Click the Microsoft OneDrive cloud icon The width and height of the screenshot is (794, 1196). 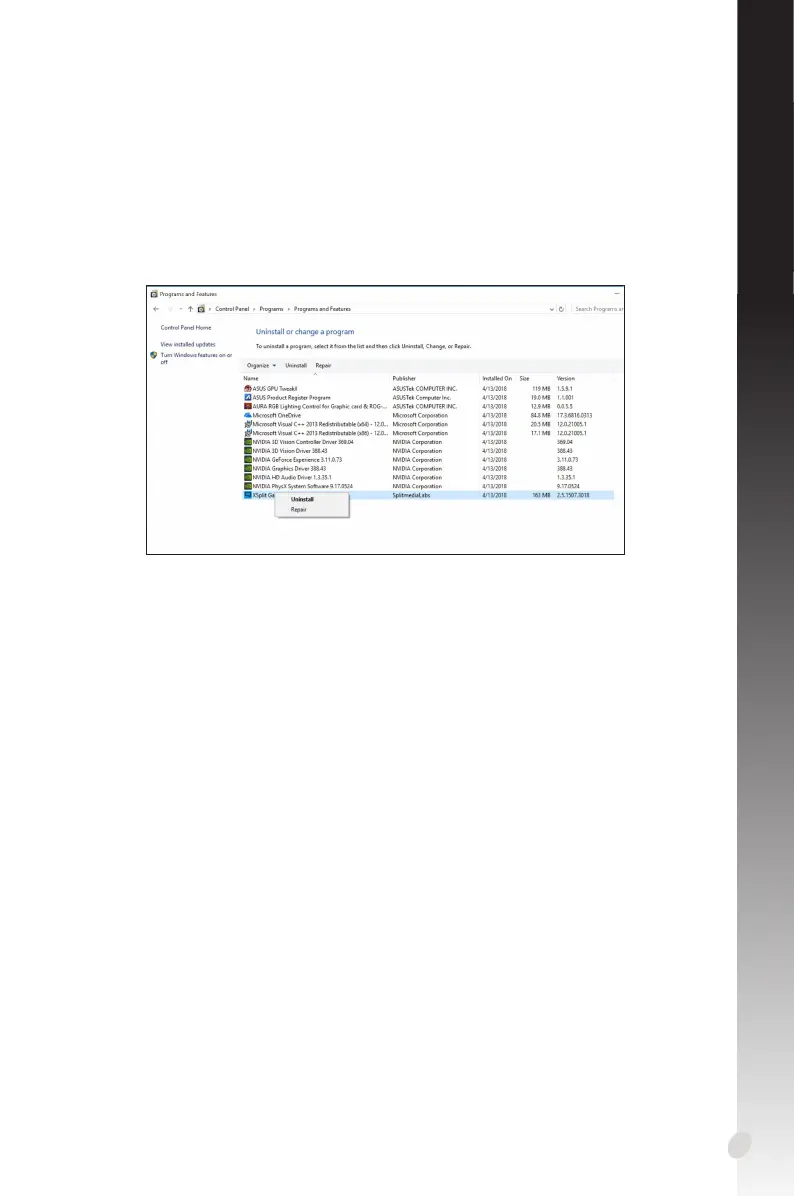pos(248,415)
